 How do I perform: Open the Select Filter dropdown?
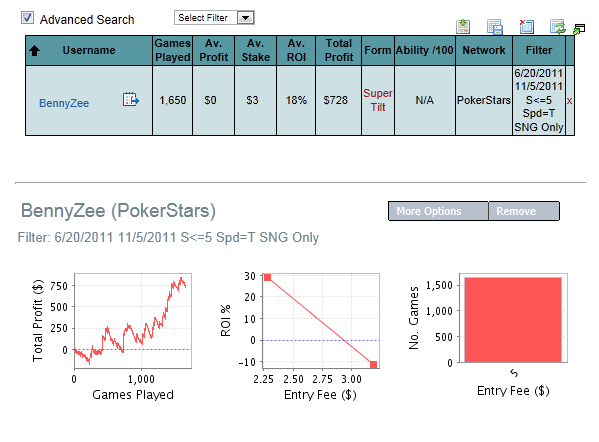pyautogui.click(x=214, y=18)
